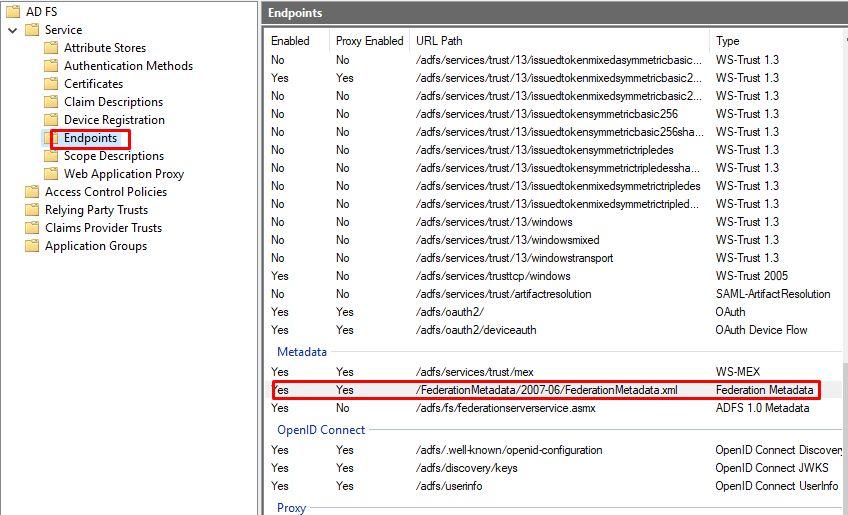848x515 pixels.
Task: Click the Relying Party Trusts folder icon
Action: (x=32, y=210)
